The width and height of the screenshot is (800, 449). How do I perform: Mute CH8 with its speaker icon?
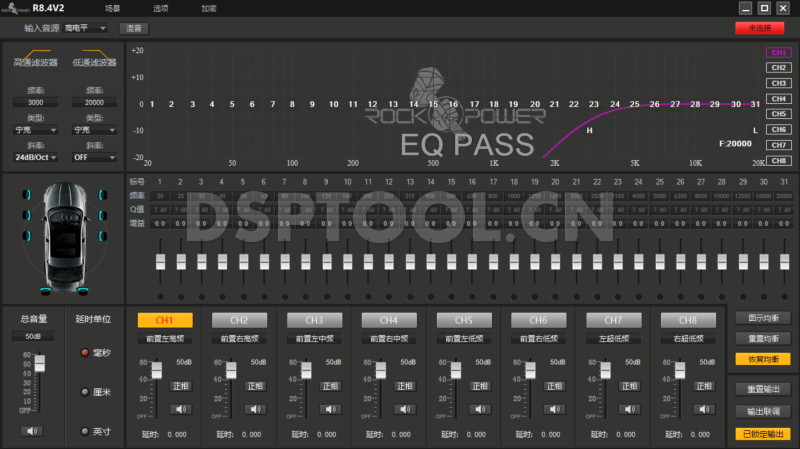pos(706,408)
